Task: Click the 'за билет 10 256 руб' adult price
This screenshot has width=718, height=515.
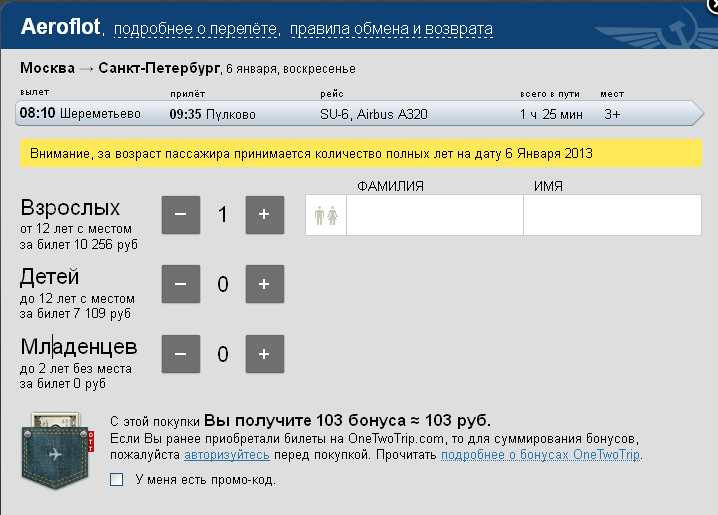Action: (x=79, y=245)
